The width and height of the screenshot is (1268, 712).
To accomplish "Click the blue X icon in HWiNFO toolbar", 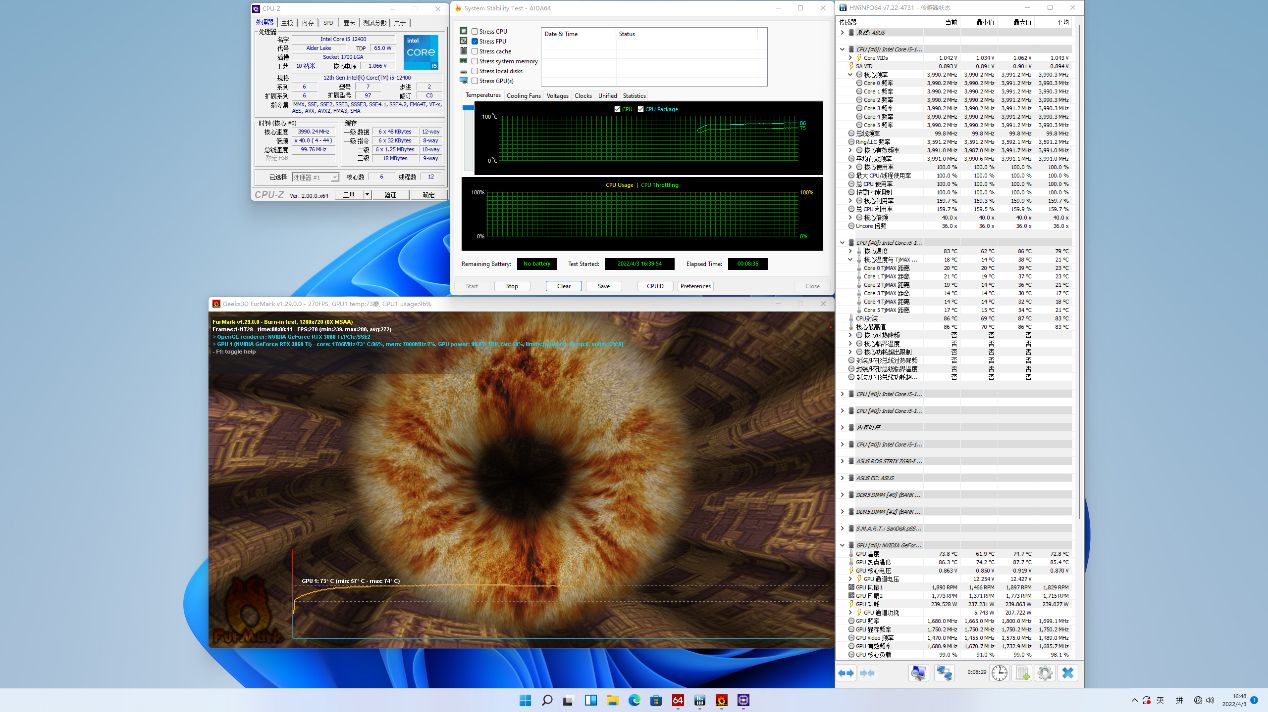I will pos(1068,674).
